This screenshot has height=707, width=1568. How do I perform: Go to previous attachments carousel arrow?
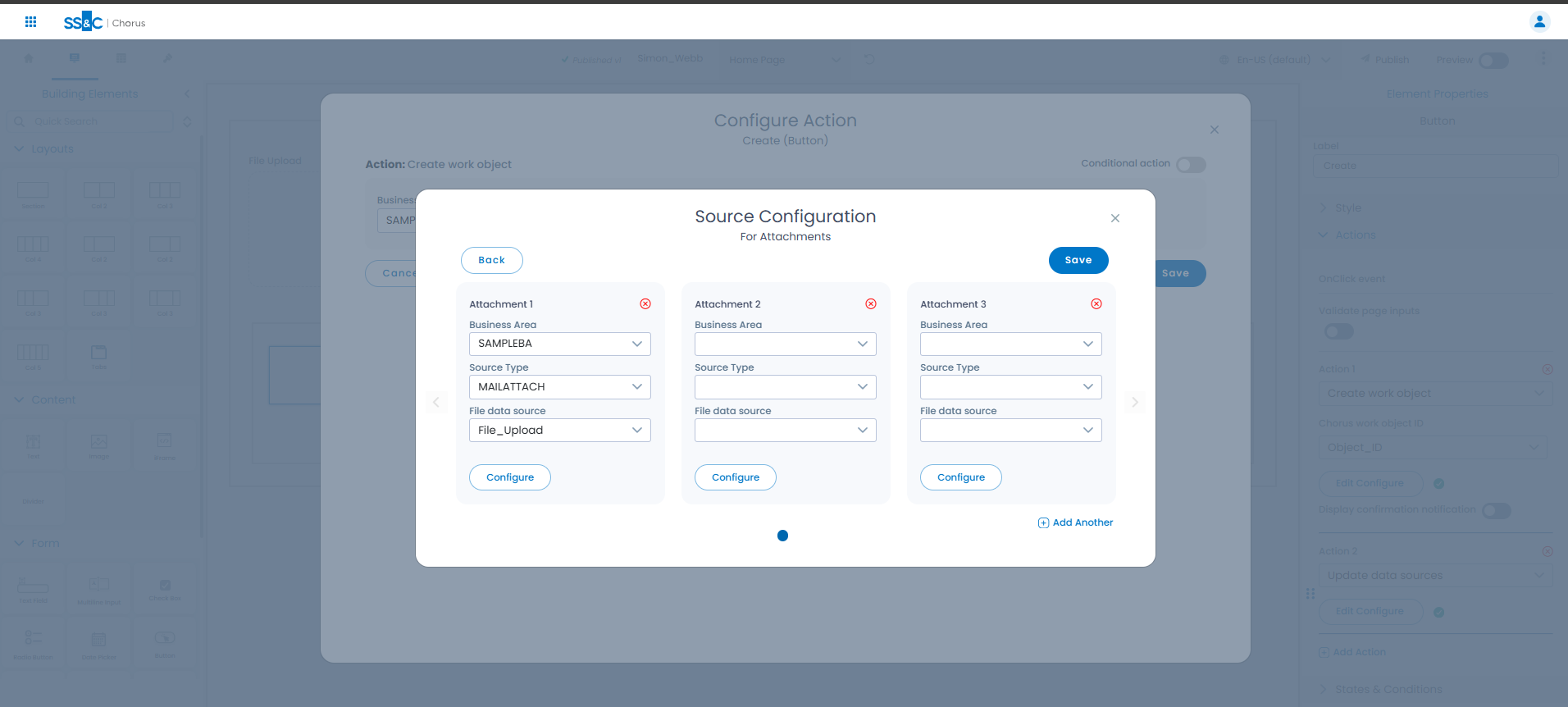tap(436, 402)
